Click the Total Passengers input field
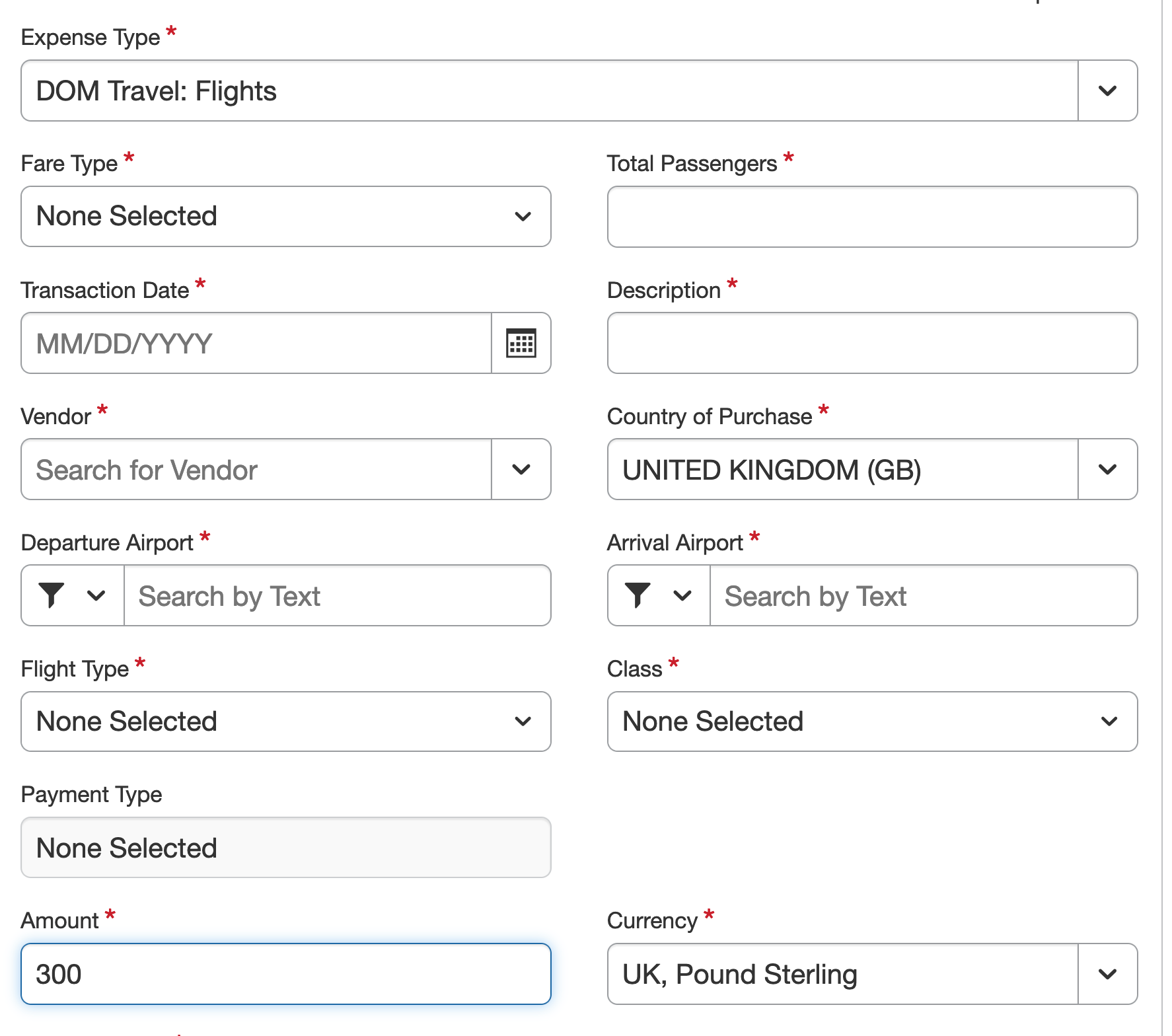 [x=872, y=217]
